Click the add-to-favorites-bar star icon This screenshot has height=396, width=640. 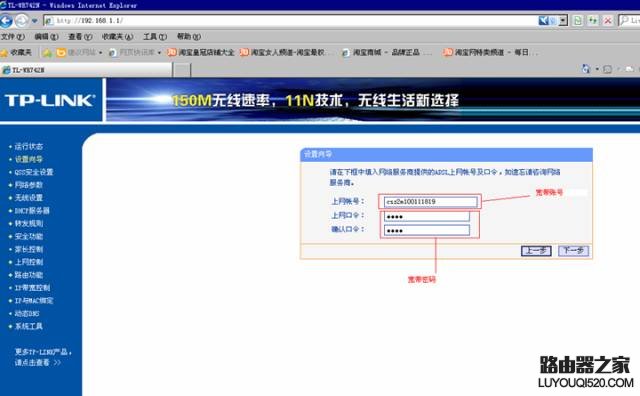point(47,53)
